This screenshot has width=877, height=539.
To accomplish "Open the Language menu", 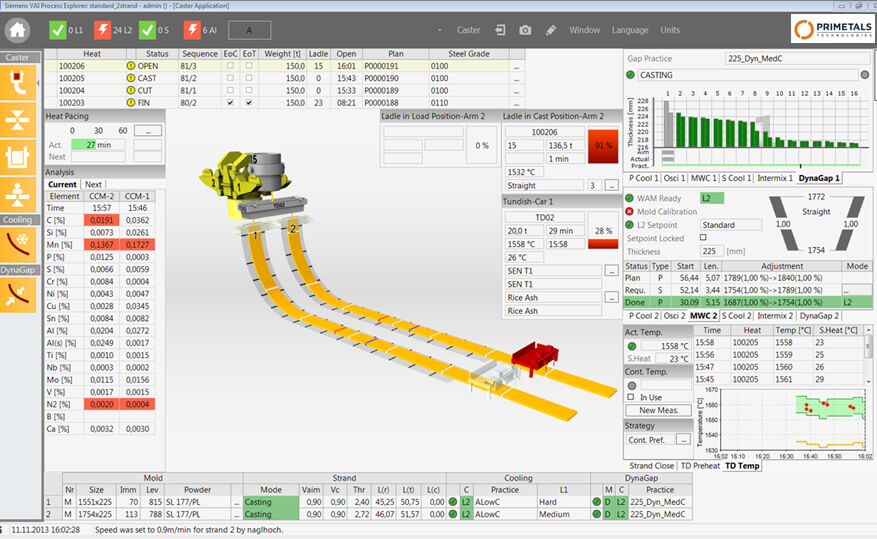I will 630,30.
